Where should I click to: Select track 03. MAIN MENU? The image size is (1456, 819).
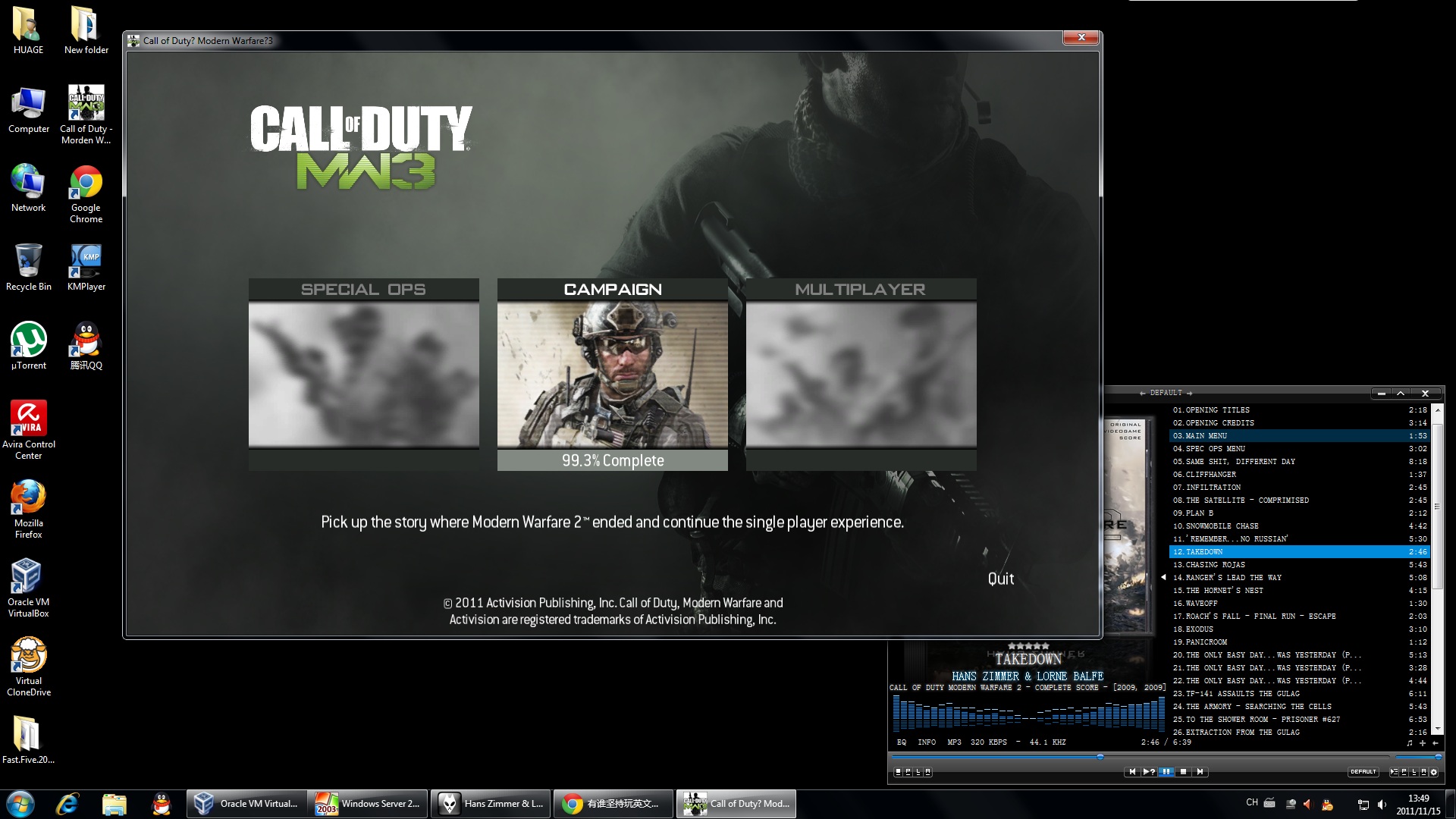point(1300,435)
